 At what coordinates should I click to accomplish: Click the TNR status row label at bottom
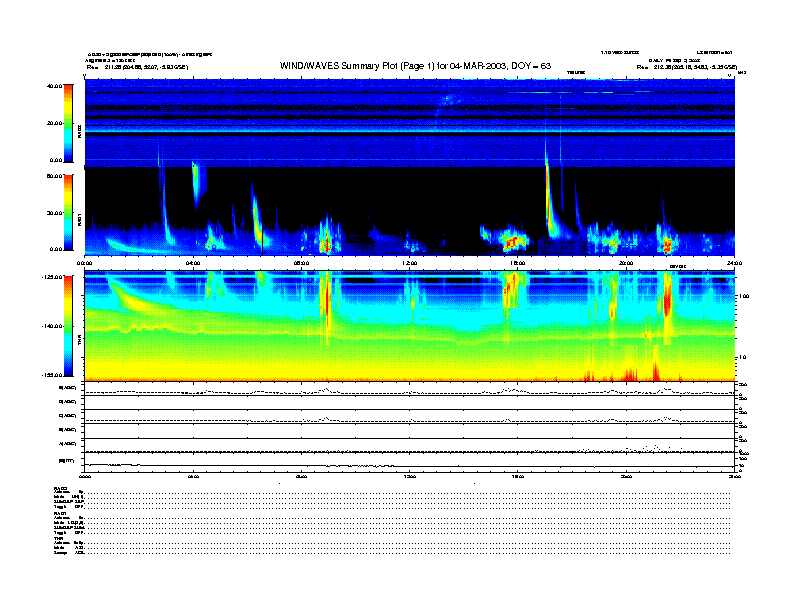[x=57, y=538]
